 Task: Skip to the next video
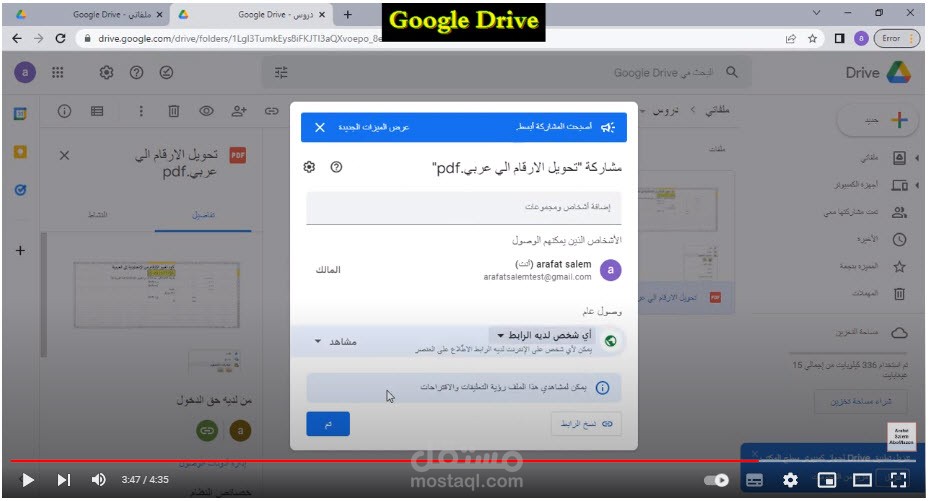tap(64, 480)
